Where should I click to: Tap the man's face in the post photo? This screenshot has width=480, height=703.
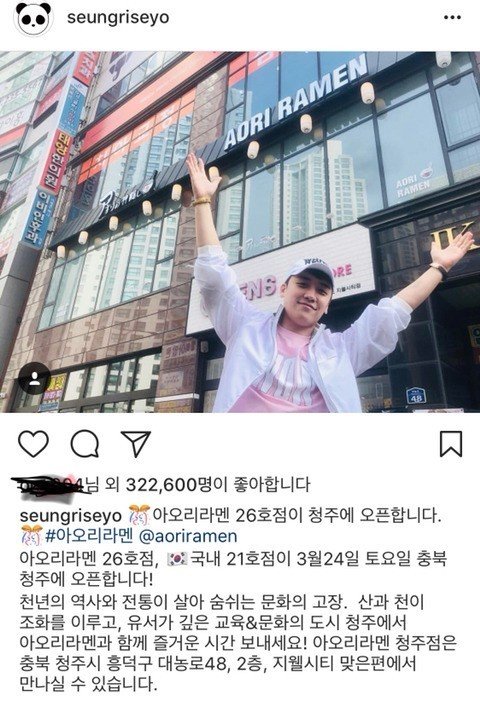[x=311, y=293]
